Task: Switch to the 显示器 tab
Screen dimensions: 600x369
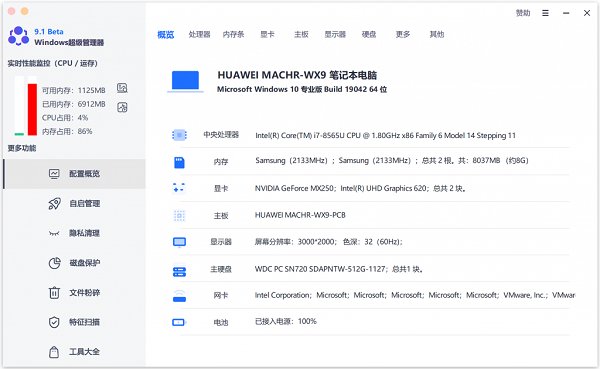Action: pos(335,34)
